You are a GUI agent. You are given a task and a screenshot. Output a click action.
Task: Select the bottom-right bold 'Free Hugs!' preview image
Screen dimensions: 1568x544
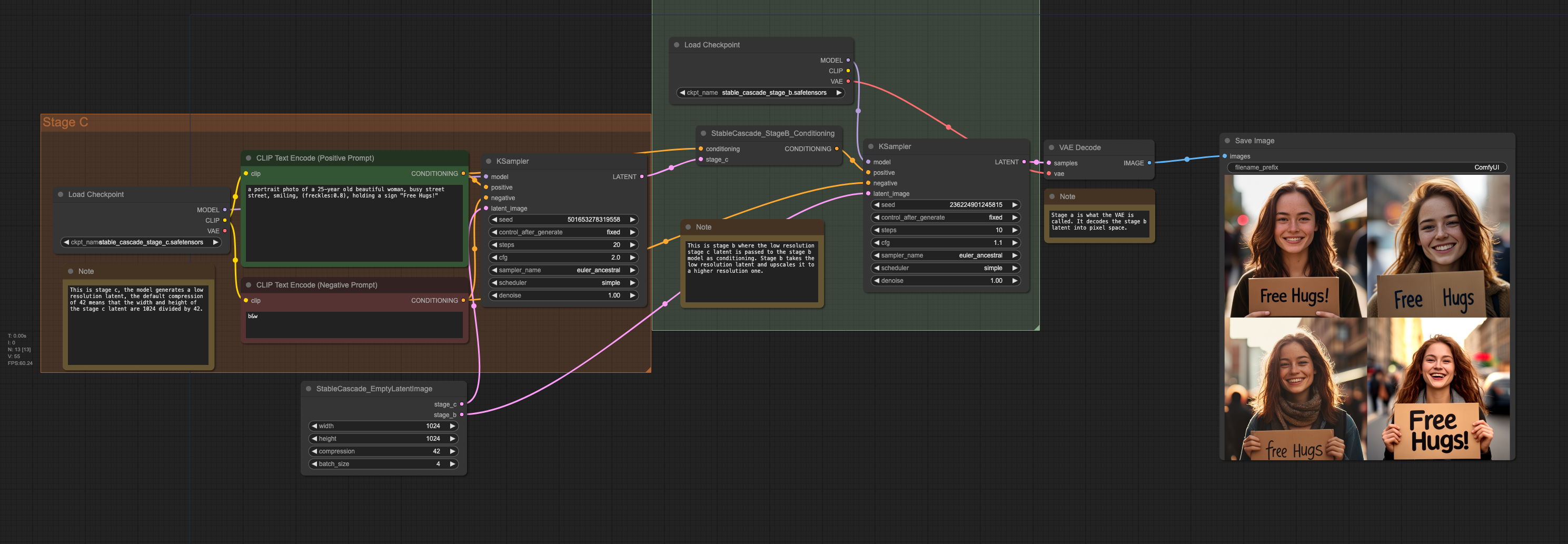click(1438, 390)
